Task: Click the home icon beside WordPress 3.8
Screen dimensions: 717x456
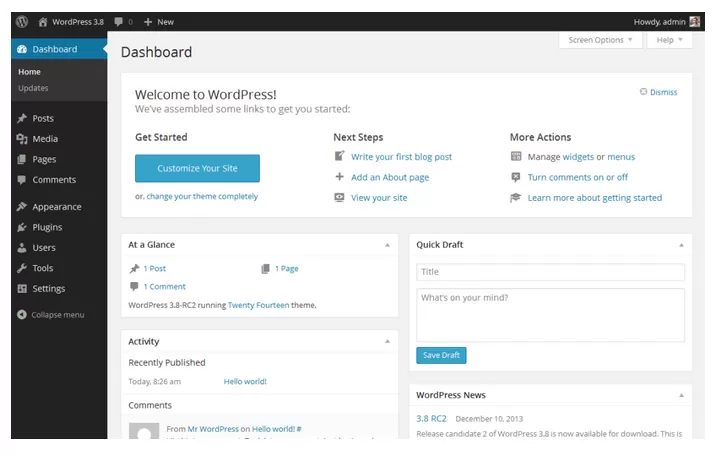Action: click(43, 22)
